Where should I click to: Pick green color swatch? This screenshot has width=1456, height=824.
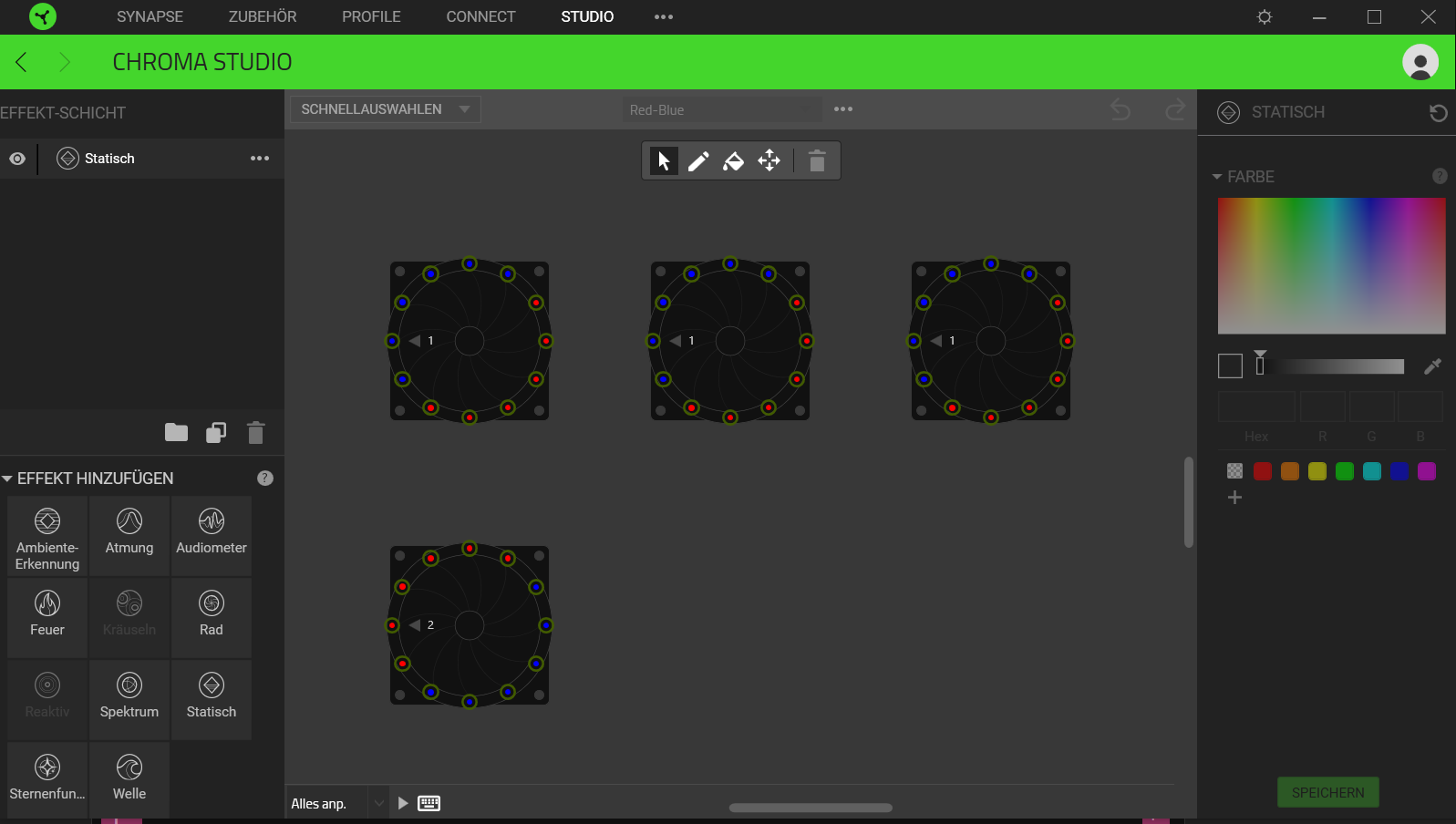[1345, 471]
